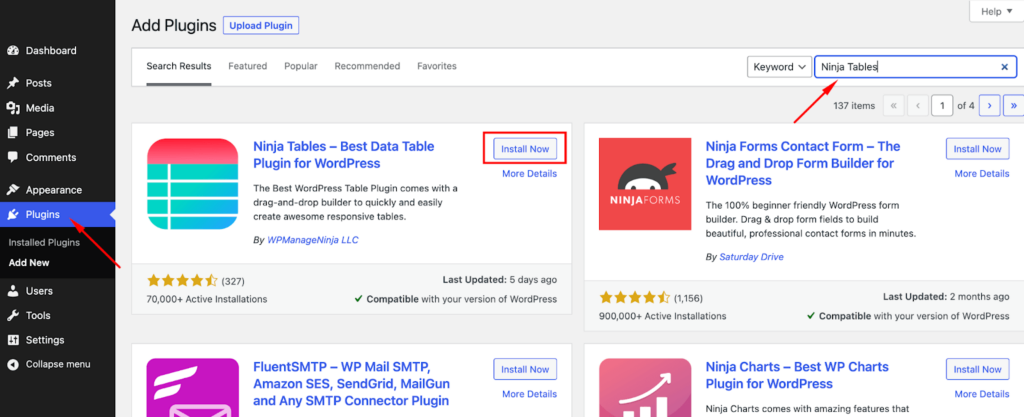
Task: Click the FluentSMTP plugin thumbnail
Action: point(193,388)
